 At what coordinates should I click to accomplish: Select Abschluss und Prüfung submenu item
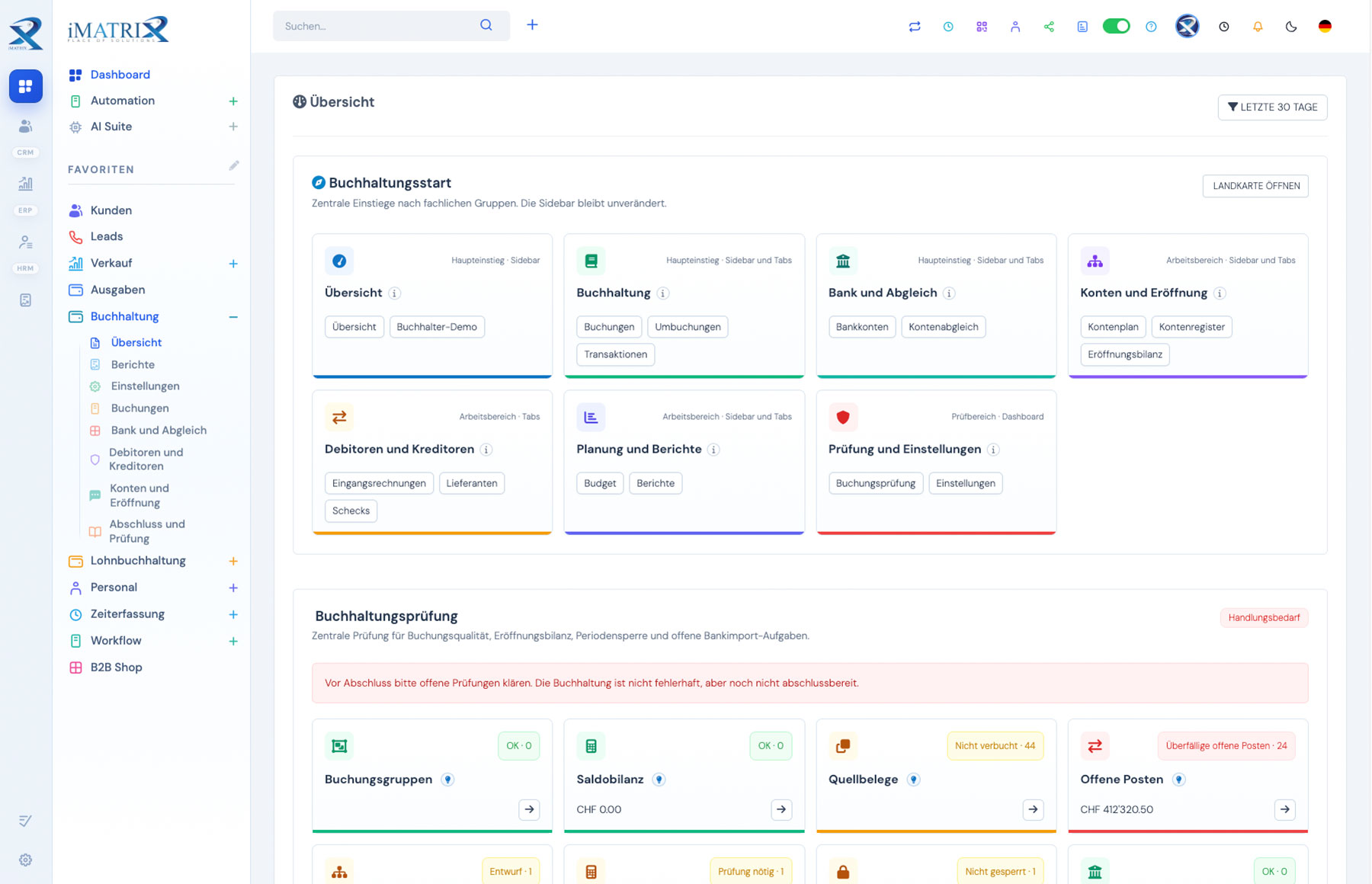click(x=146, y=531)
